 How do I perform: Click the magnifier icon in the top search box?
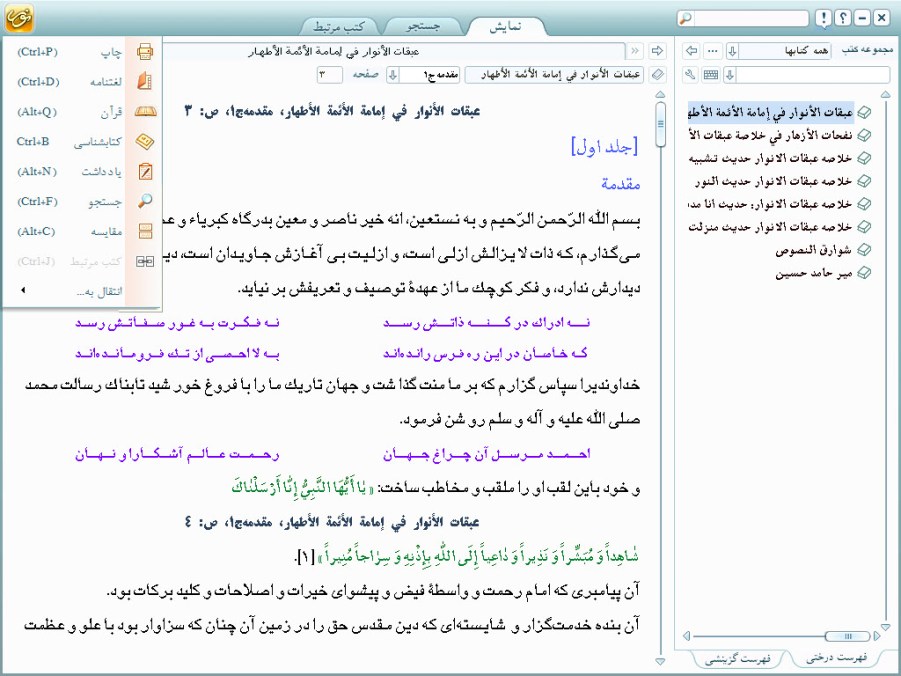[686, 18]
